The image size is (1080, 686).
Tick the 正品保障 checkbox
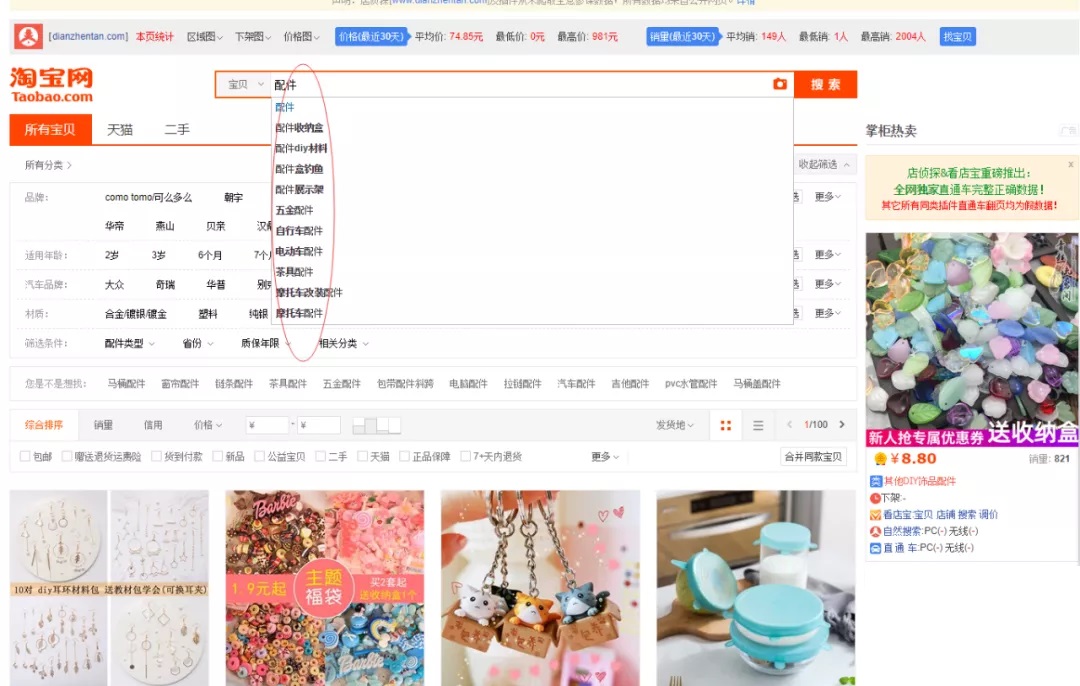[405, 457]
